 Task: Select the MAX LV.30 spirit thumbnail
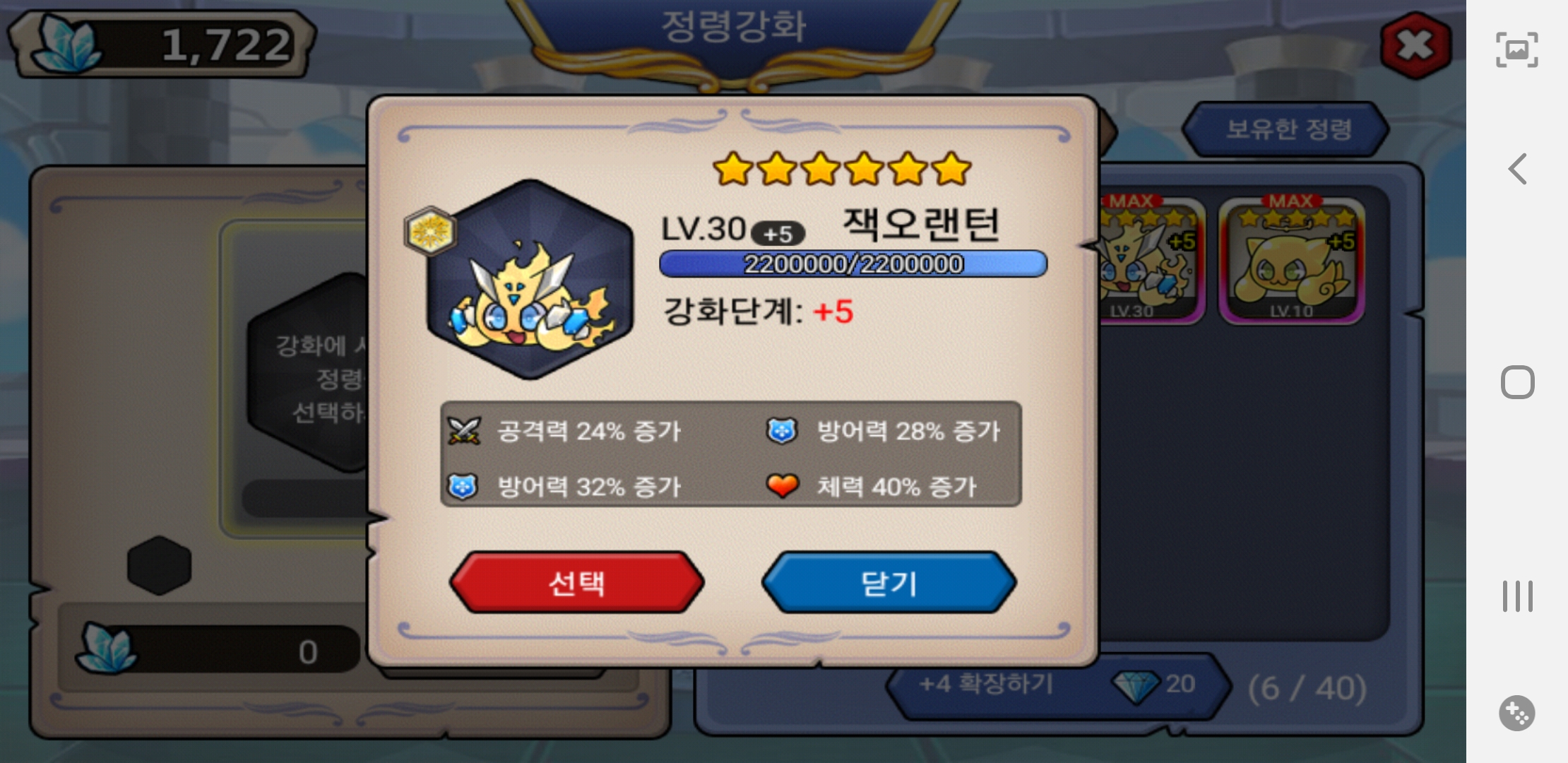[x=1151, y=259]
